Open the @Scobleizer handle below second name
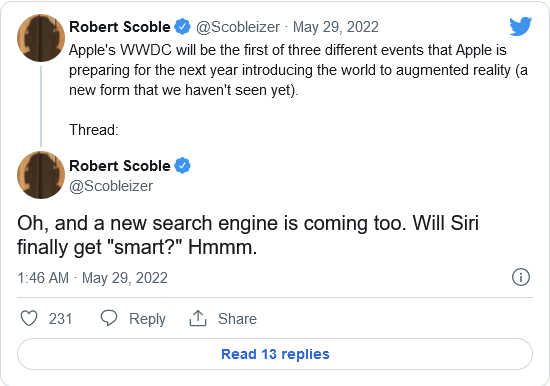Viewport: 550px width, 386px height. (111, 186)
